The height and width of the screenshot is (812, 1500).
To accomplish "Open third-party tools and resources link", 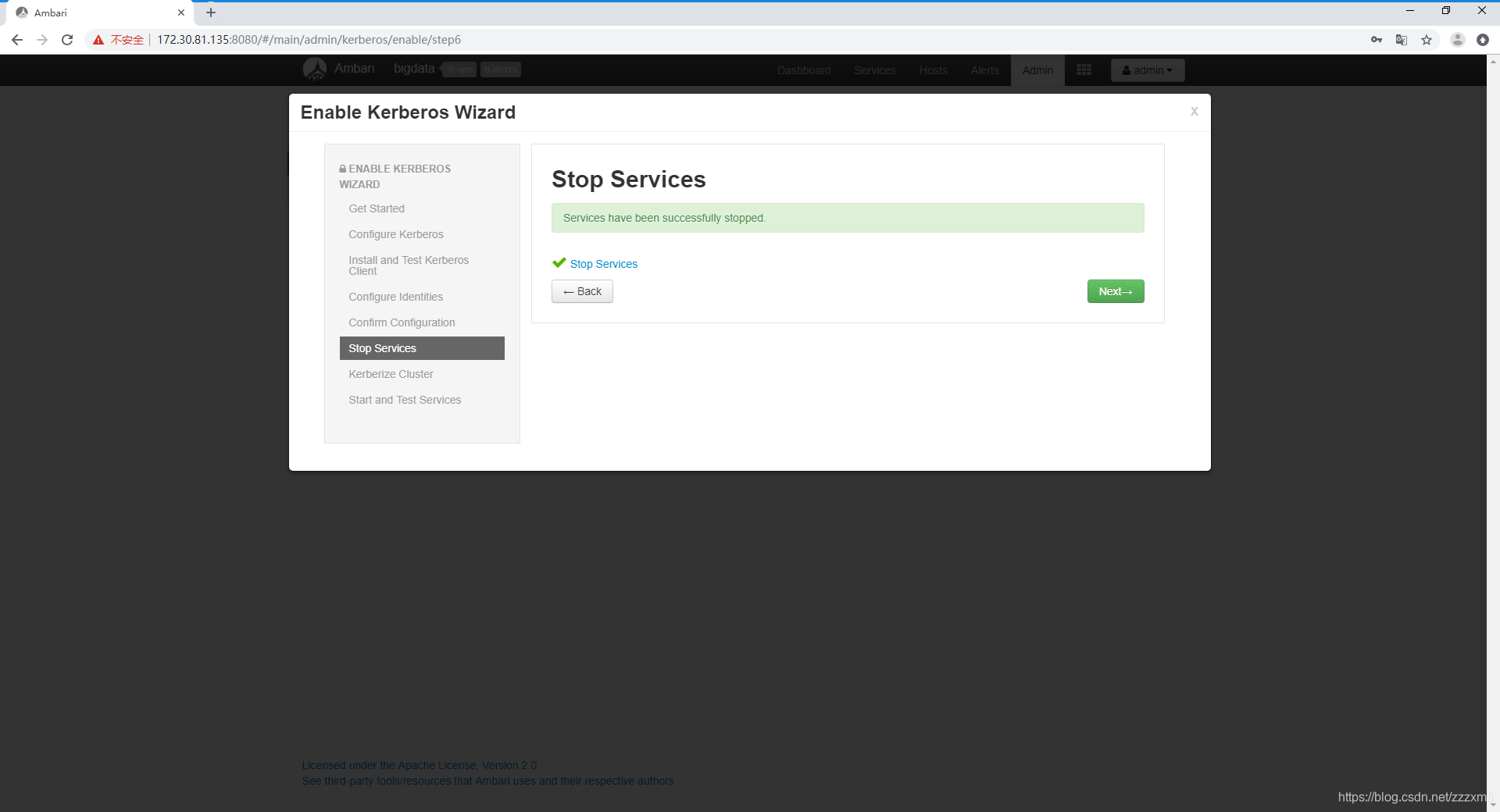I will pyautogui.click(x=487, y=781).
